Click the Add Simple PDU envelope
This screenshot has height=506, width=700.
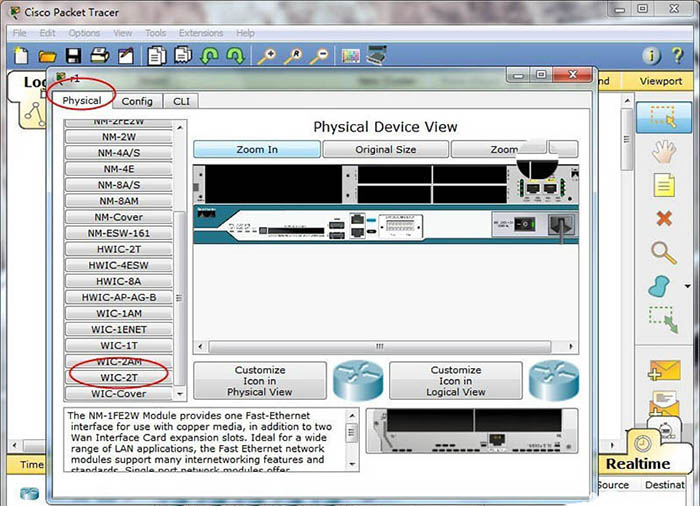(664, 370)
